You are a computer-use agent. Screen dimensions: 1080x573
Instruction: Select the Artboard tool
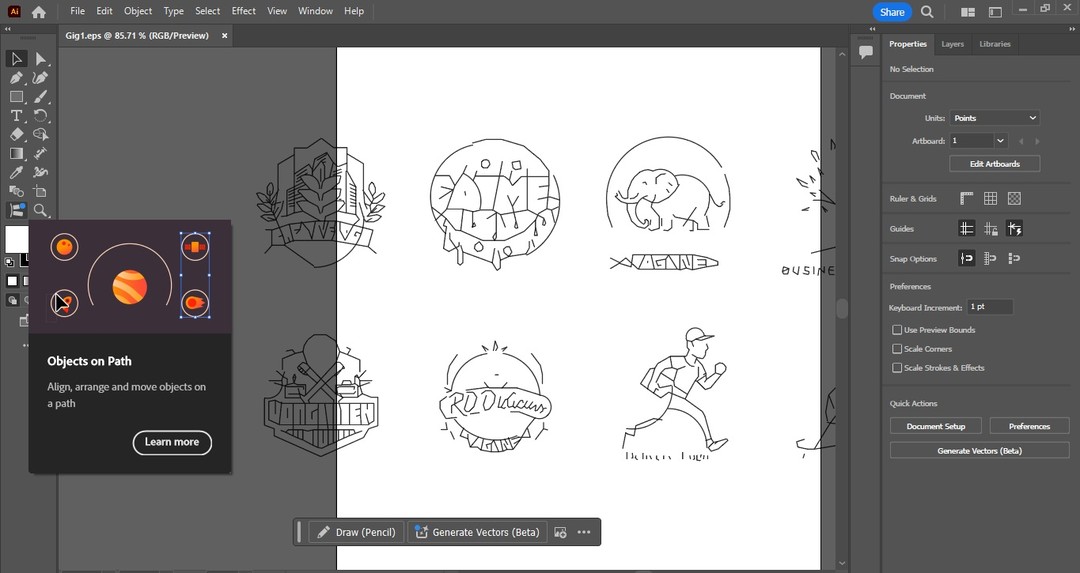41,191
